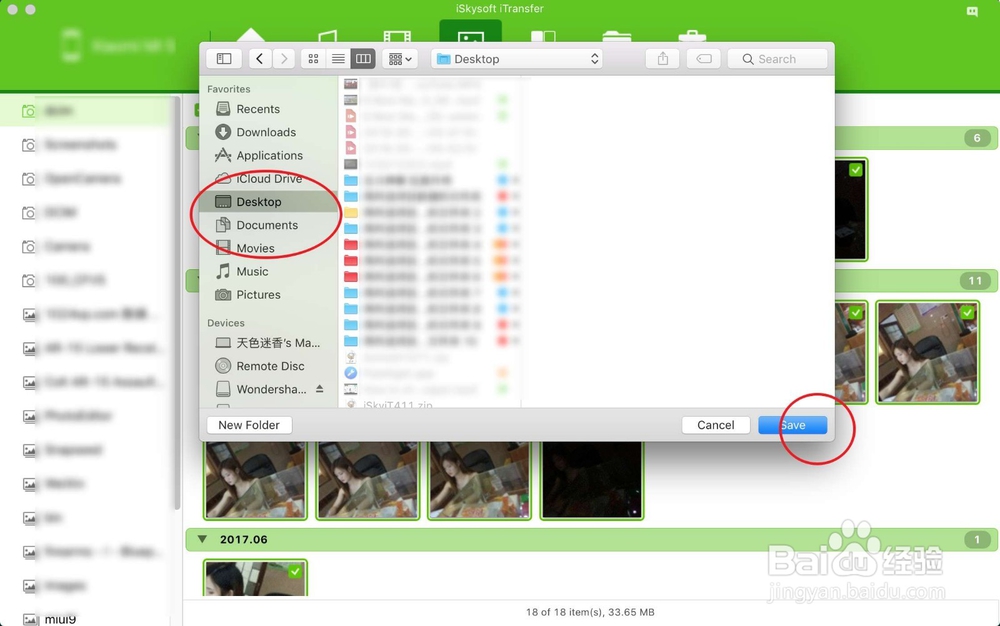The width and height of the screenshot is (1000, 626).
Task: Go forward in the file dialog
Action: point(284,59)
